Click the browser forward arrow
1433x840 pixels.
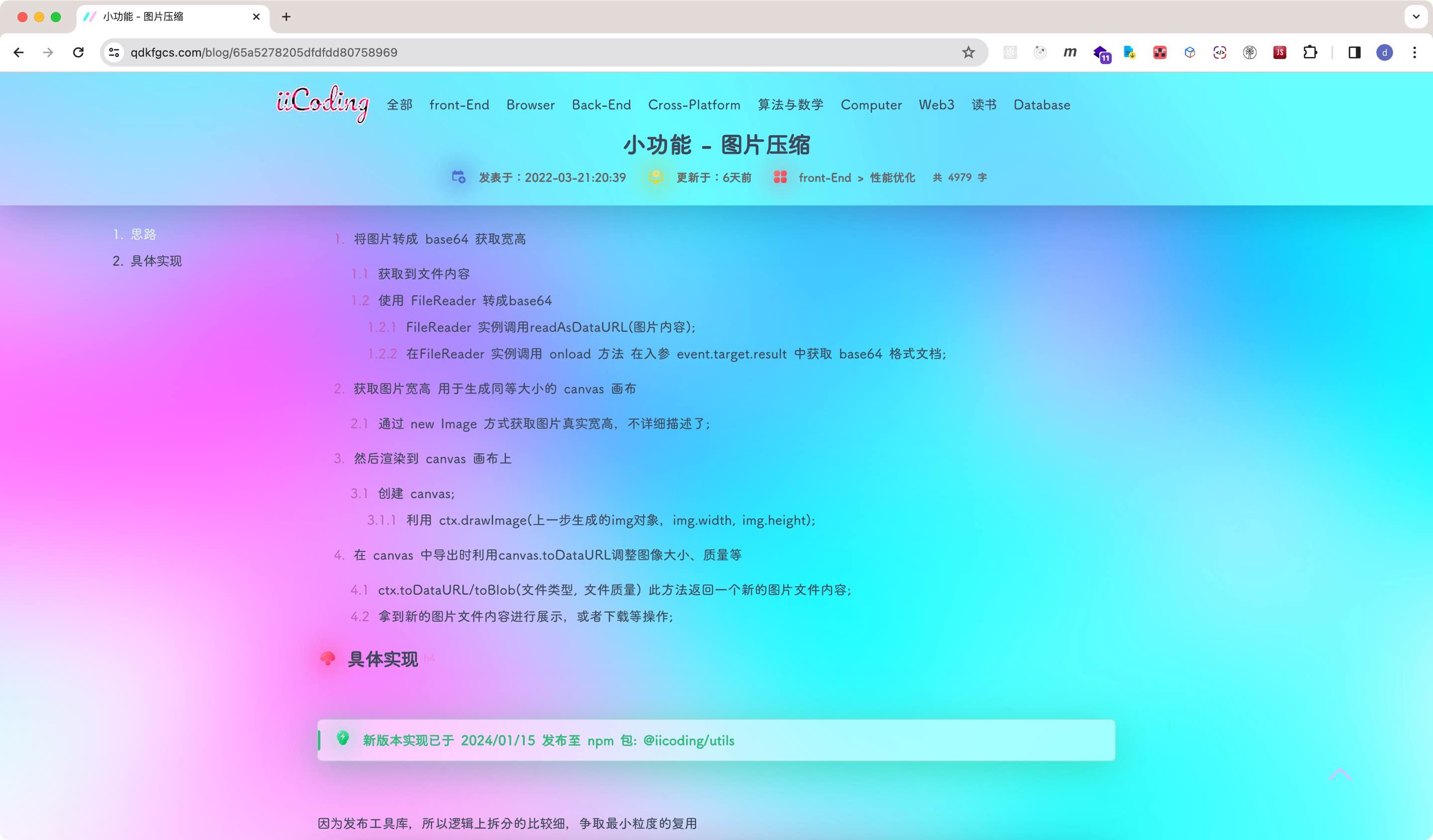coord(48,52)
